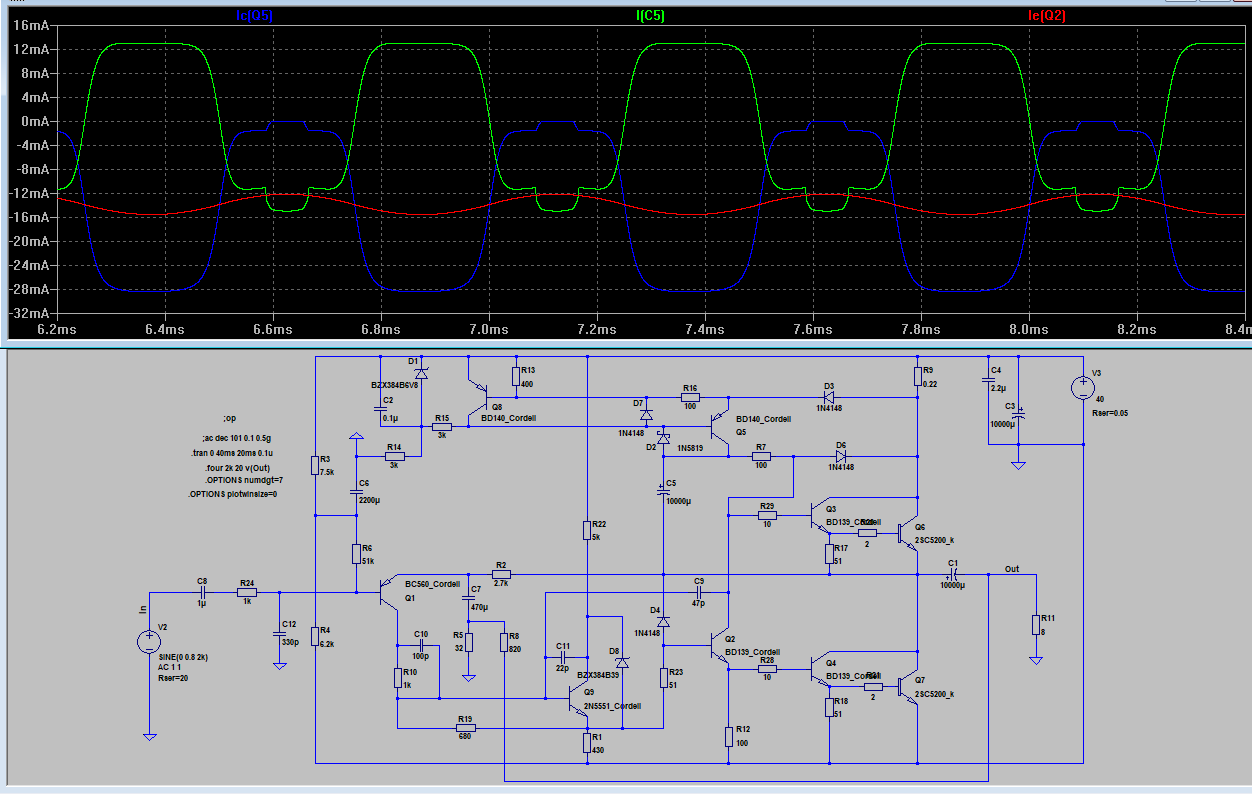
Task: Select load resistor R11 symbol
Action: pyautogui.click(x=1035, y=625)
